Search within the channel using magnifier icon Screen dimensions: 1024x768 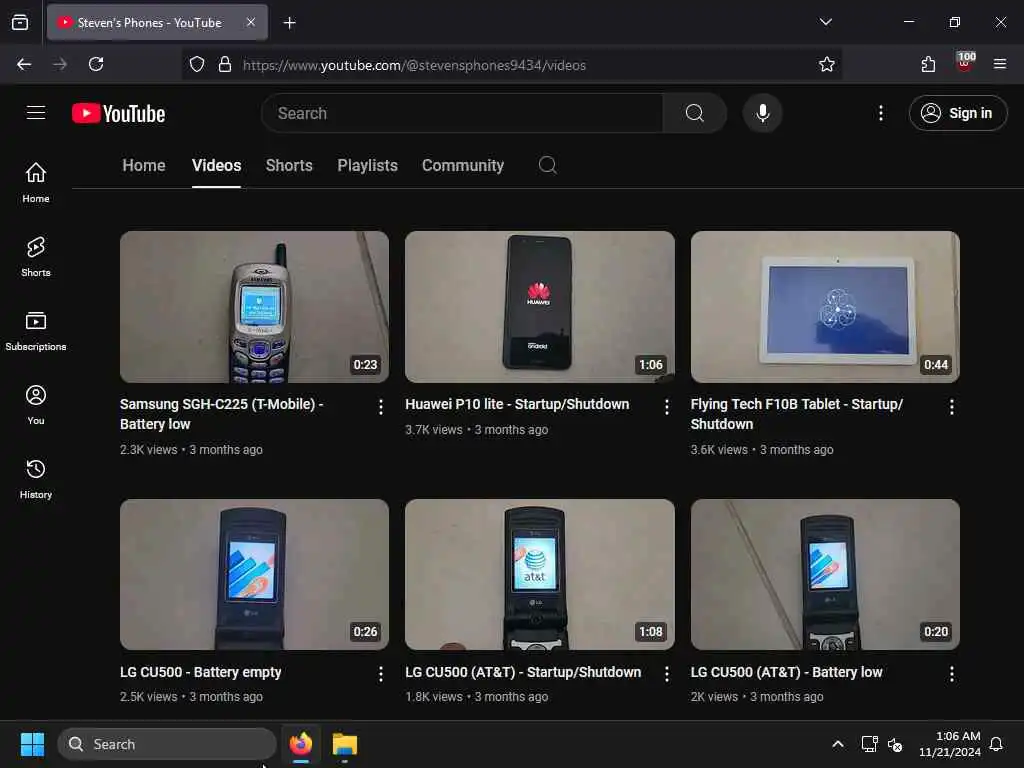(x=547, y=165)
